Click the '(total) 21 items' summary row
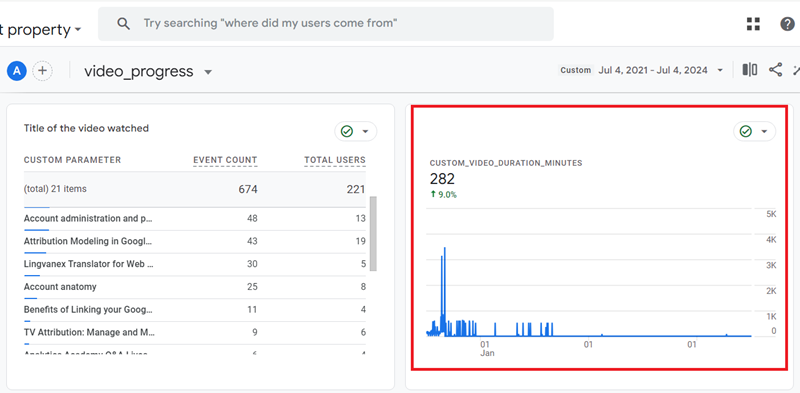The image size is (800, 393). click(195, 189)
